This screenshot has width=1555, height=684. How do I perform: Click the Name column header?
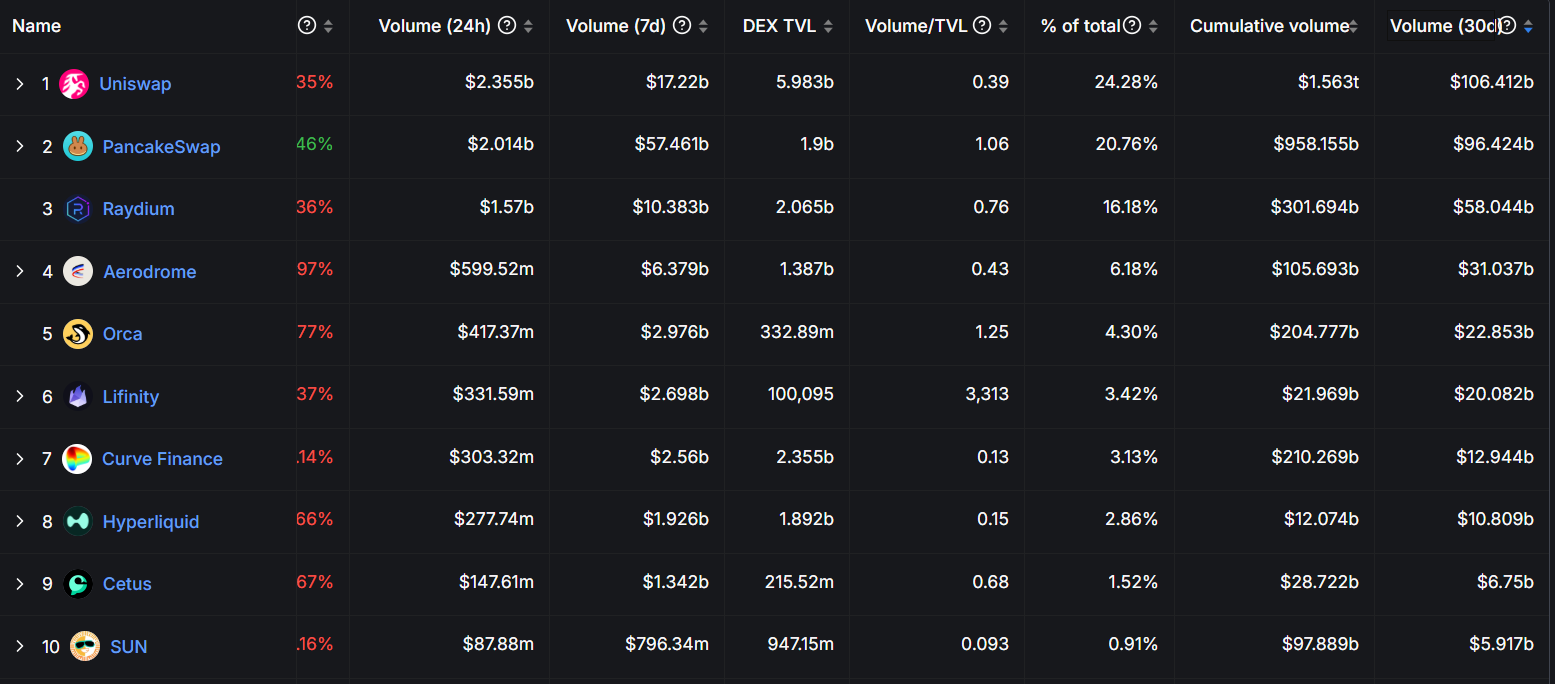[37, 26]
